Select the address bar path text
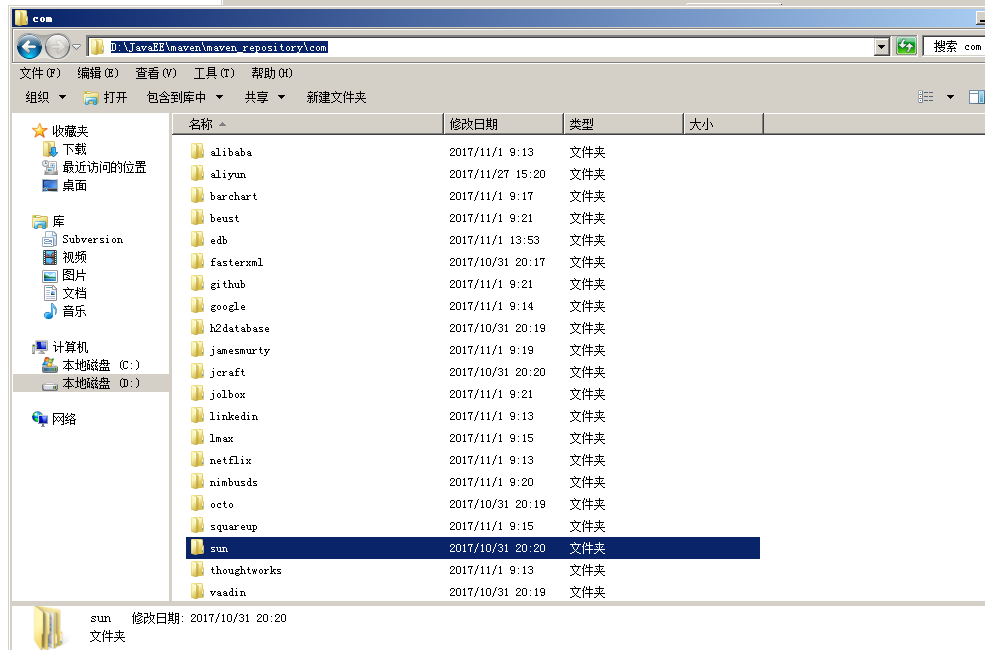Viewport: 985px width, 650px height. click(x=219, y=47)
